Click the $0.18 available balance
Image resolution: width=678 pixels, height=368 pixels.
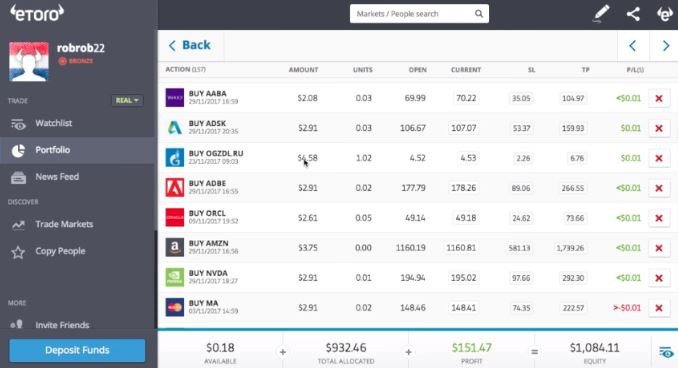(220, 347)
